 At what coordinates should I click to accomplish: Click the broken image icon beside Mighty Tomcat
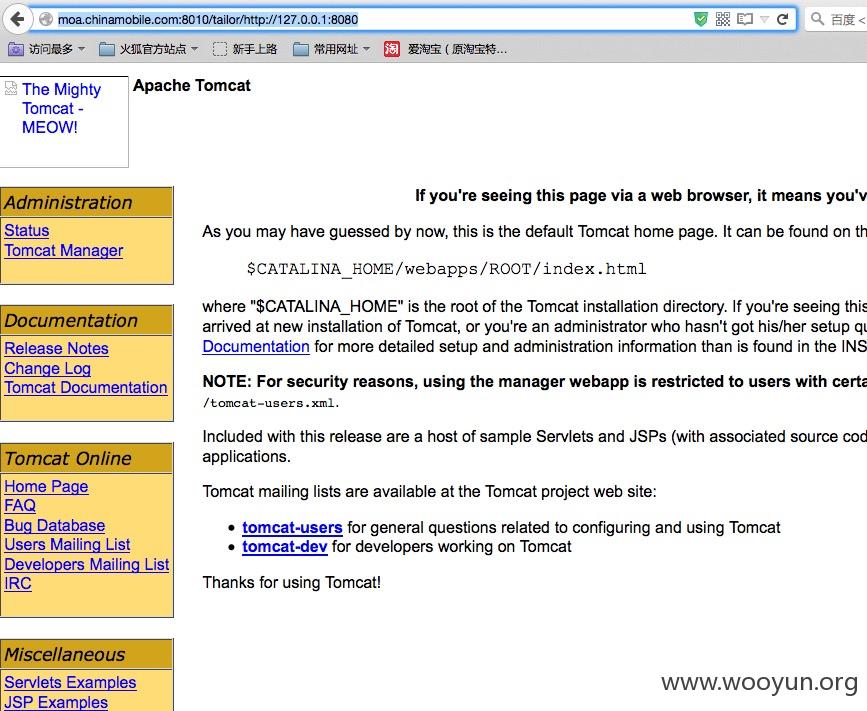coord(11,88)
